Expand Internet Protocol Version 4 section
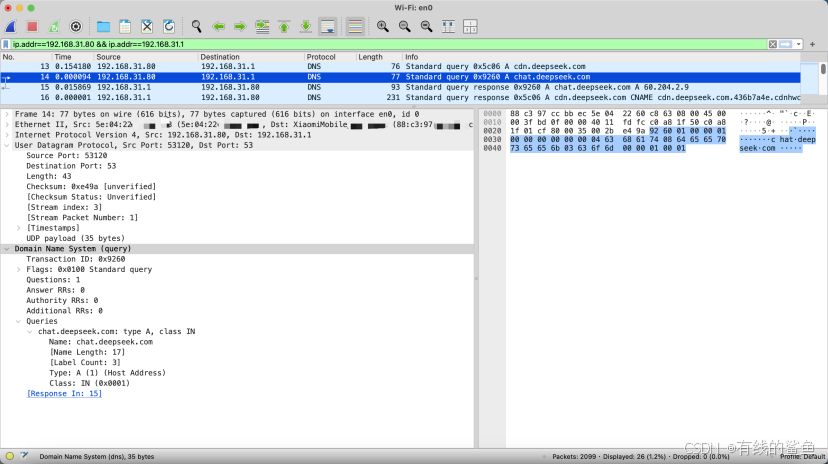The width and height of the screenshot is (828, 464). (7, 135)
